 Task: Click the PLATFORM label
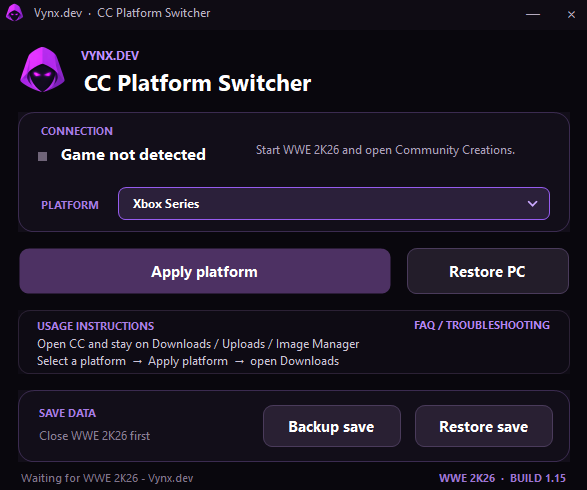pyautogui.click(x=70, y=205)
